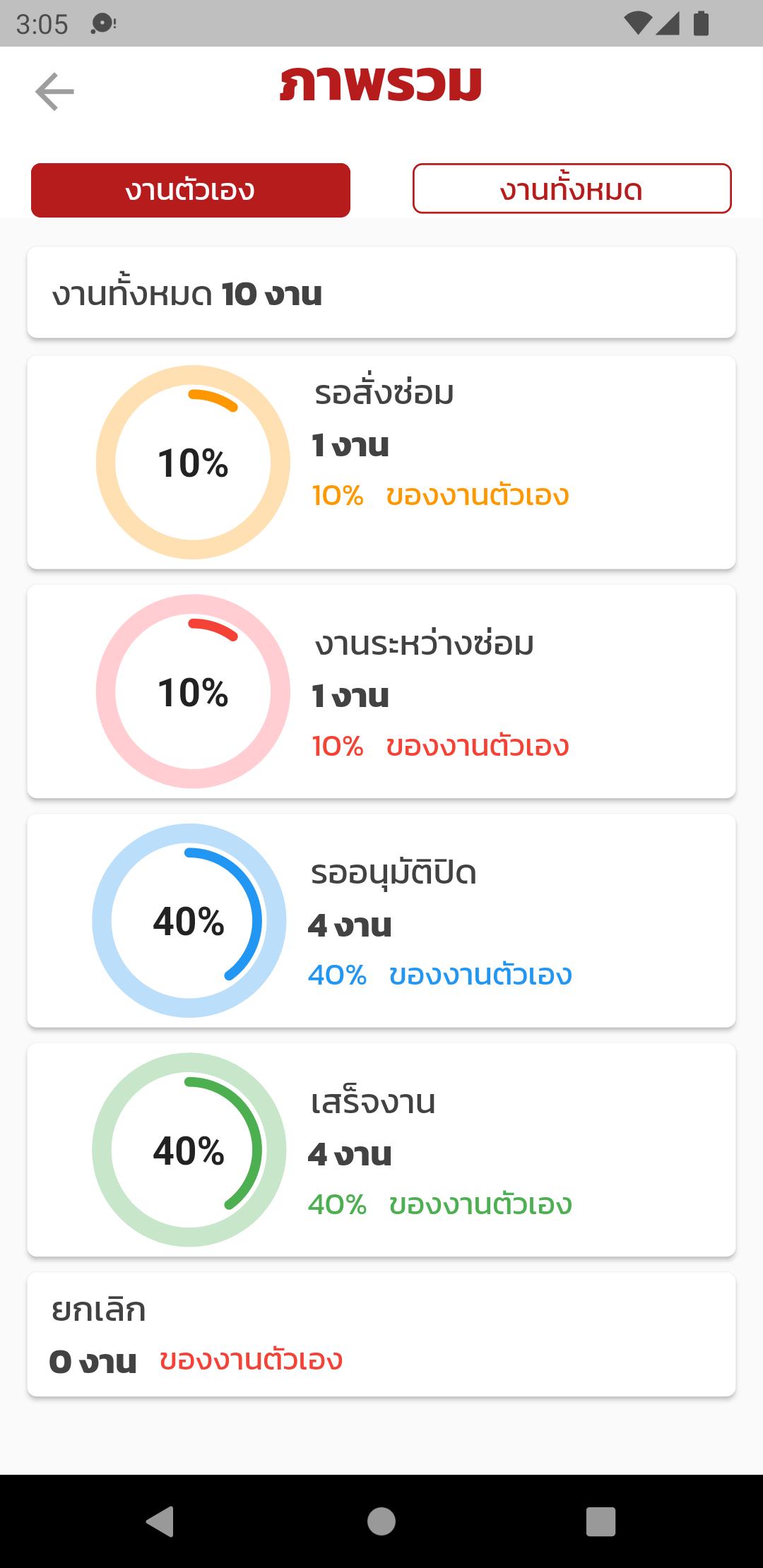Click the งานทั้งหมด 10 งาน summary card
This screenshot has height=1568, width=763.
point(381,292)
